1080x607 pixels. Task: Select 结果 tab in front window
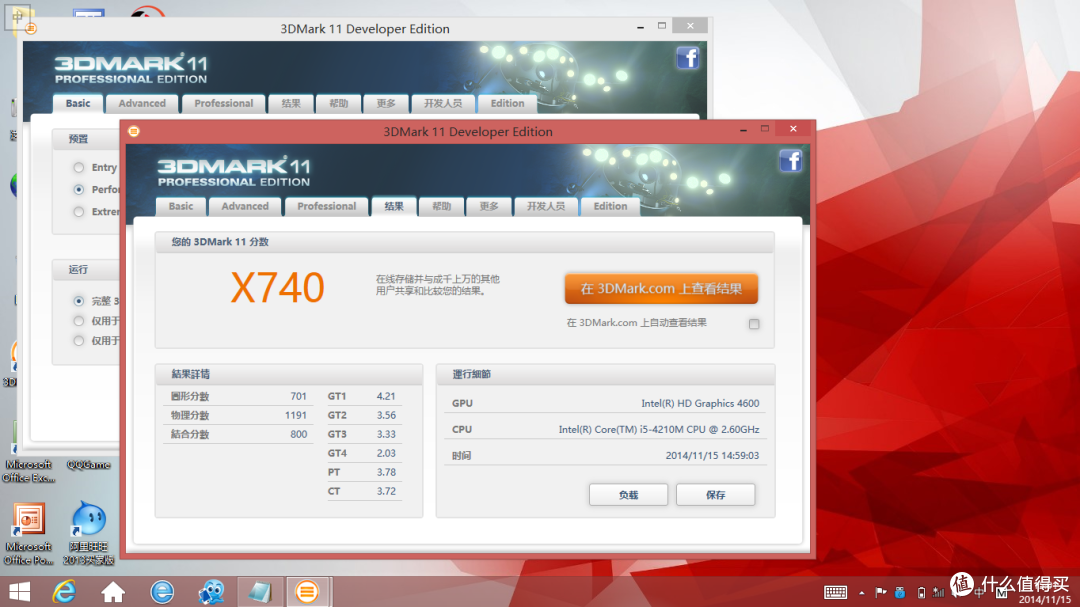point(394,206)
